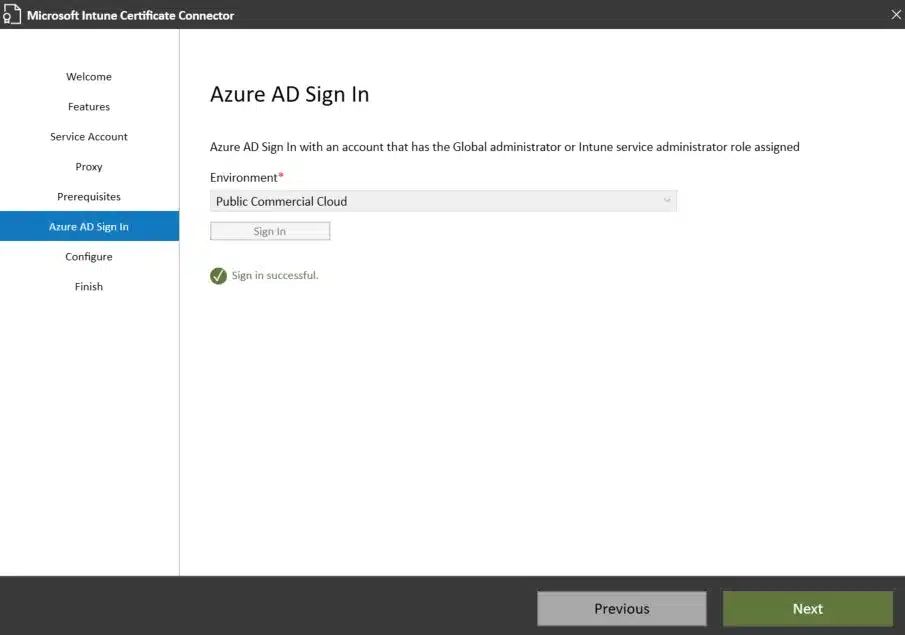This screenshot has width=905, height=635.
Task: Select the Finish step in sidebar
Action: pyautogui.click(x=89, y=287)
